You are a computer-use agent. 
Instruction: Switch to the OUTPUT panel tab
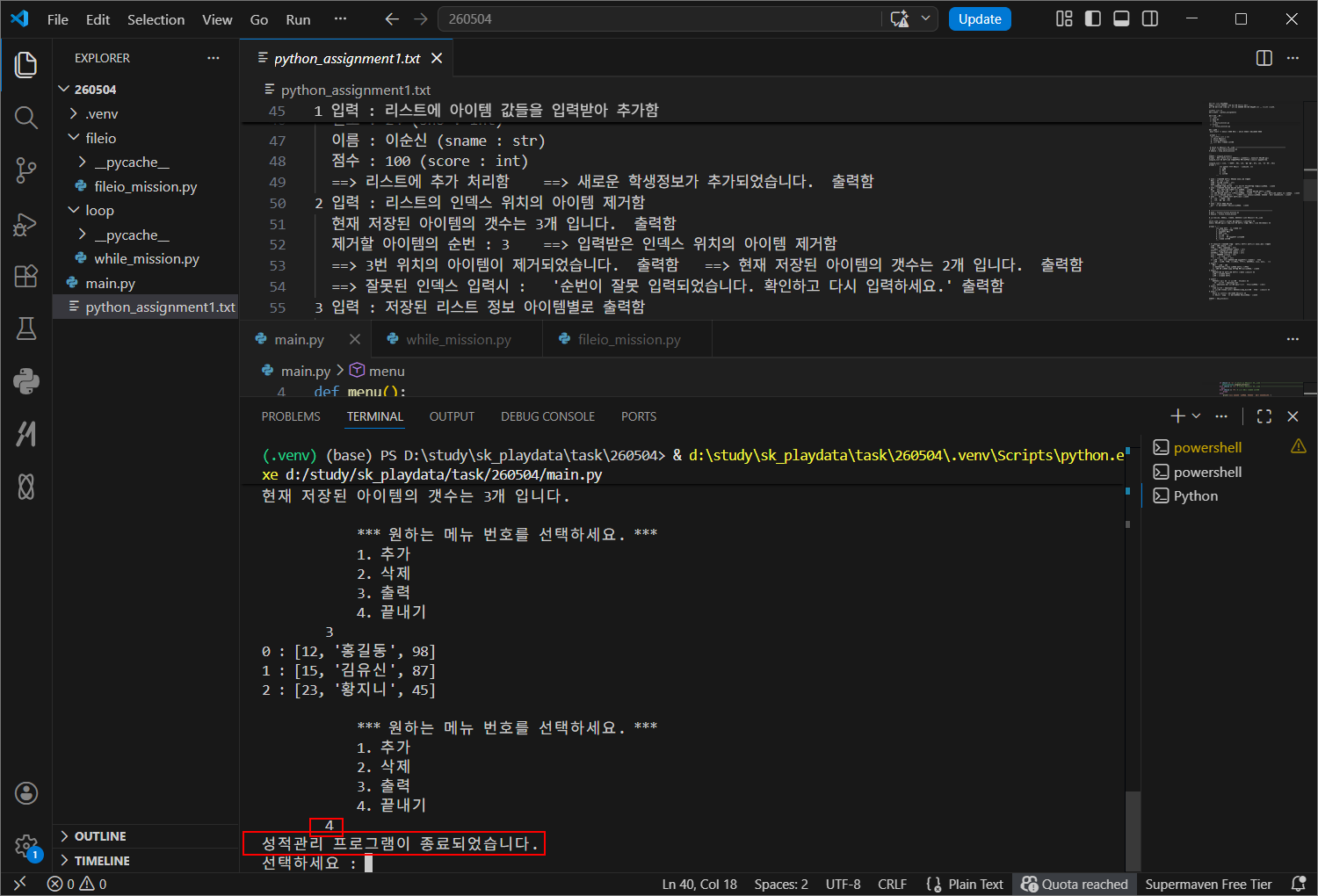point(452,416)
